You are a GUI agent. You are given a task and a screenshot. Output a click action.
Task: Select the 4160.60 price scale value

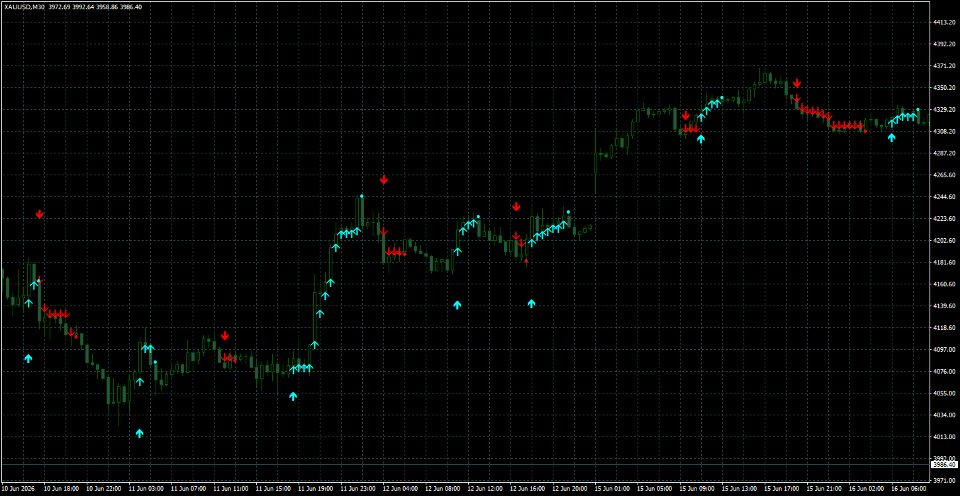click(945, 284)
